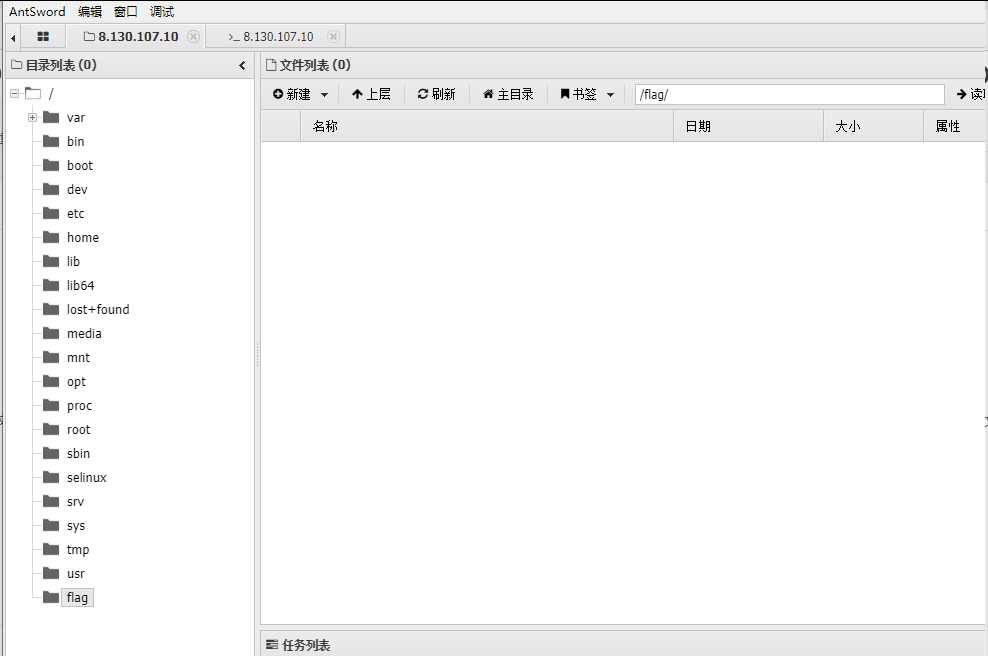Image resolution: width=988 pixels, height=656 pixels.
Task: Select the bin folder icon
Action: click(51, 142)
